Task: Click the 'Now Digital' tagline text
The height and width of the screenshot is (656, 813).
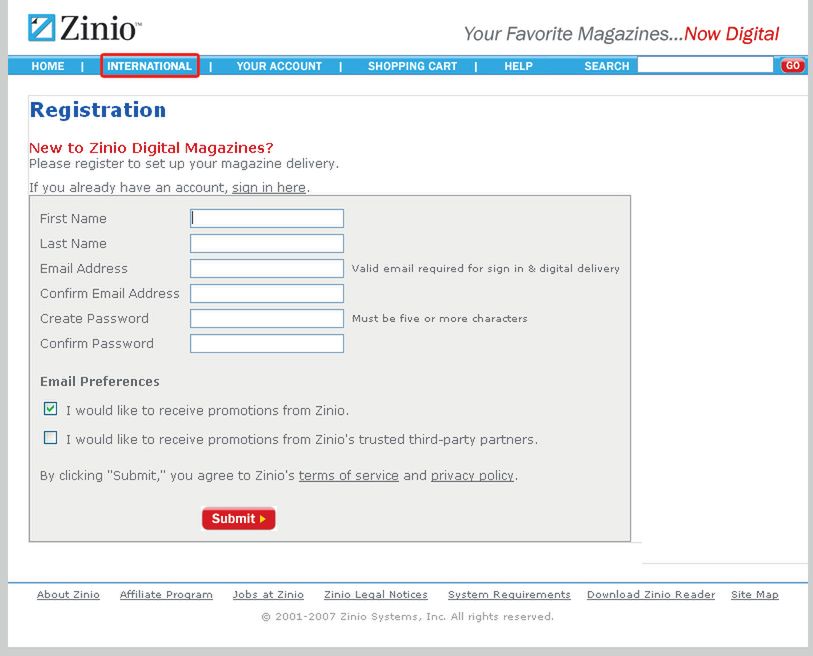Action: coord(732,34)
